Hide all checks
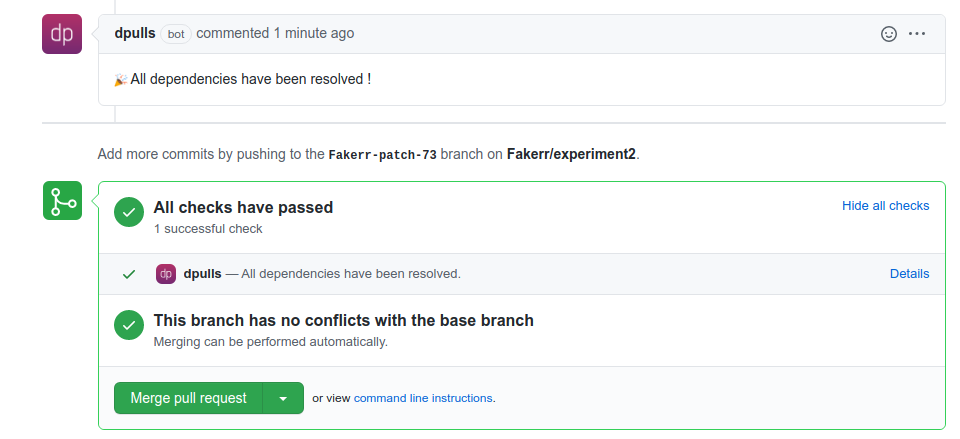The height and width of the screenshot is (439, 960). 885,206
